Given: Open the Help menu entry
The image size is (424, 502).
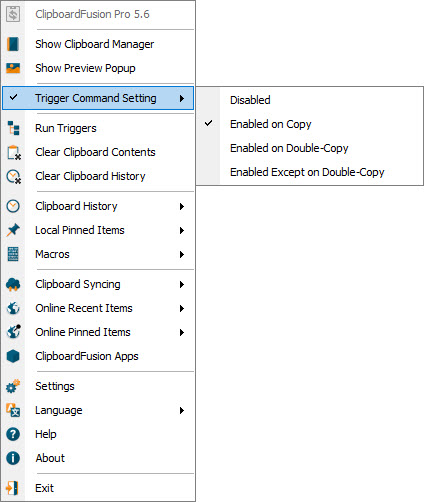Looking at the screenshot, I should pyautogui.click(x=98, y=434).
